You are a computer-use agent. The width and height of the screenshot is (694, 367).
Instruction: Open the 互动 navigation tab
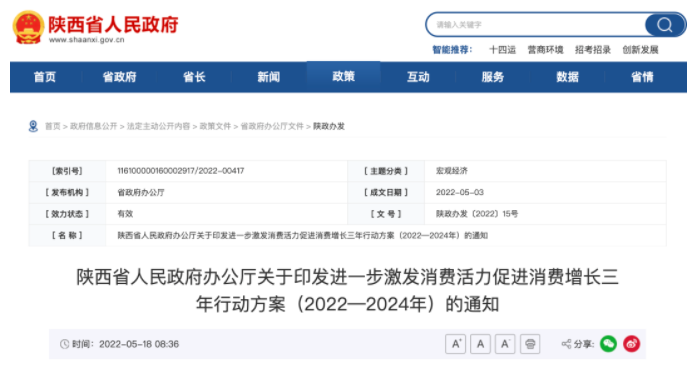point(418,77)
